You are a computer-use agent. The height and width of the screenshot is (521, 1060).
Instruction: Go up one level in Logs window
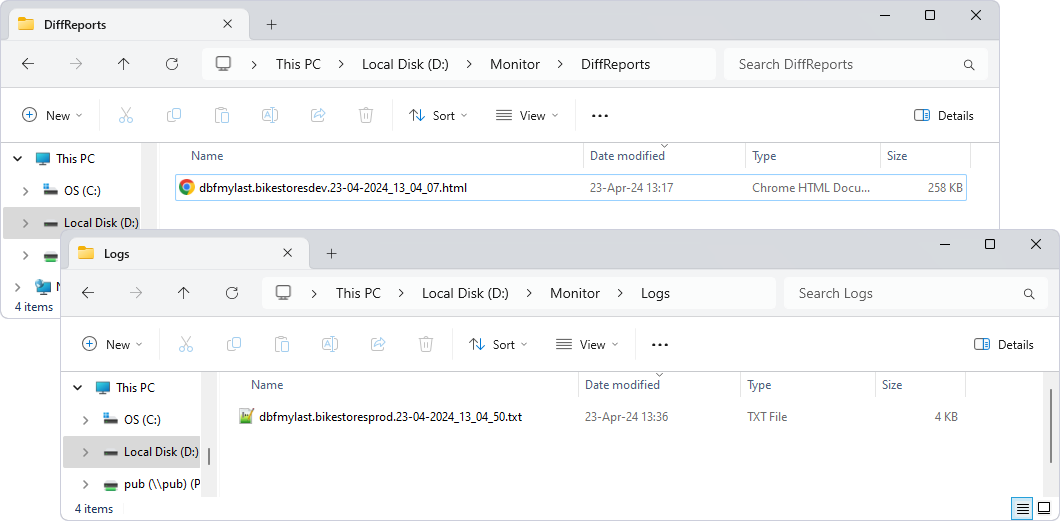tap(183, 293)
